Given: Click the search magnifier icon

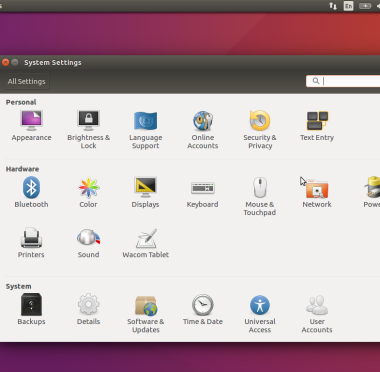Looking at the screenshot, I should point(316,81).
